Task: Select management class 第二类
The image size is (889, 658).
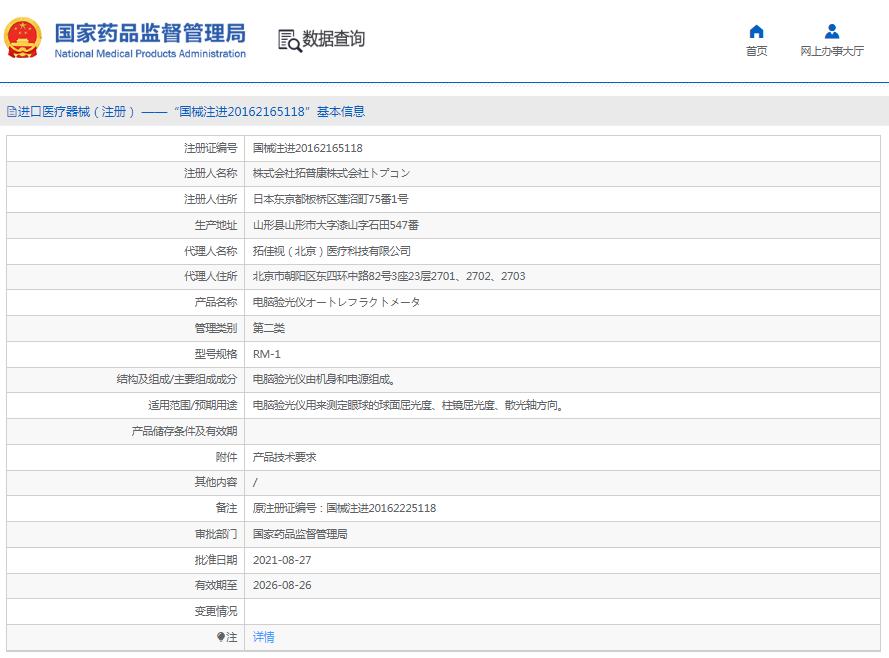Action: pos(269,328)
